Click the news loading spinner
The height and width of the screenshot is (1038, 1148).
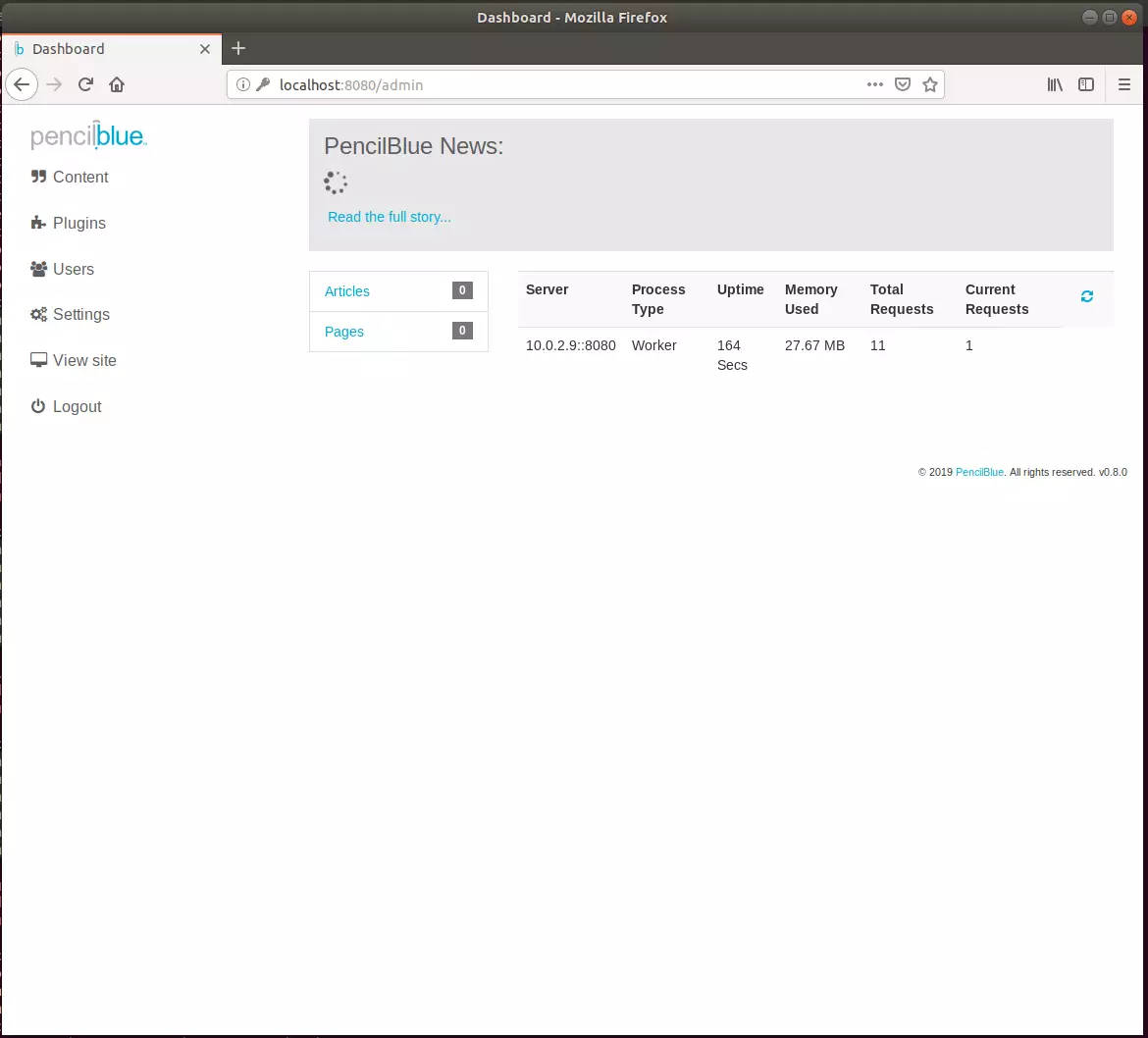click(336, 183)
